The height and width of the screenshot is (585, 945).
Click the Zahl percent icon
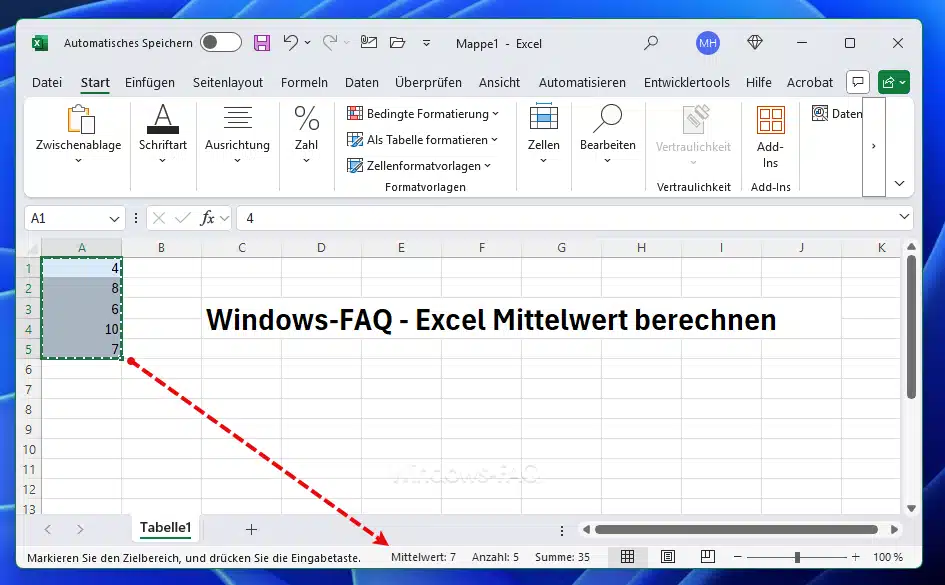(306, 118)
